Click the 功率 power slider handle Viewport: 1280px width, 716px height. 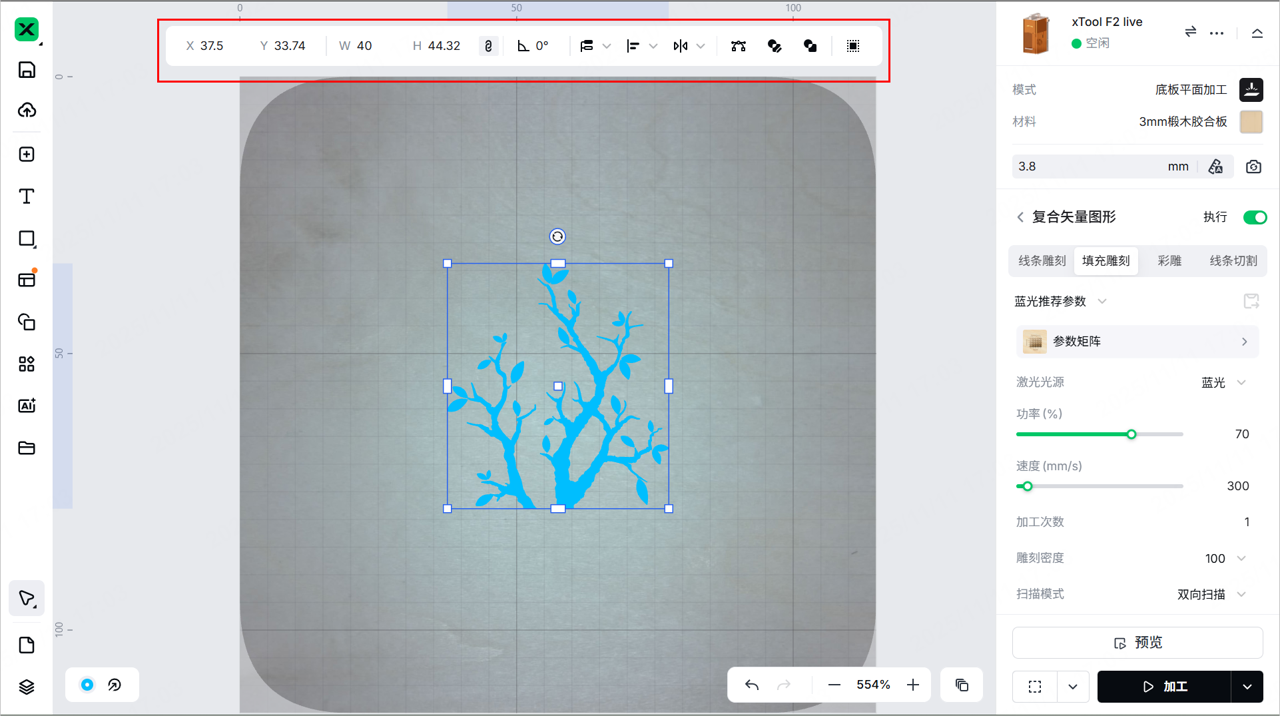[x=1131, y=434]
